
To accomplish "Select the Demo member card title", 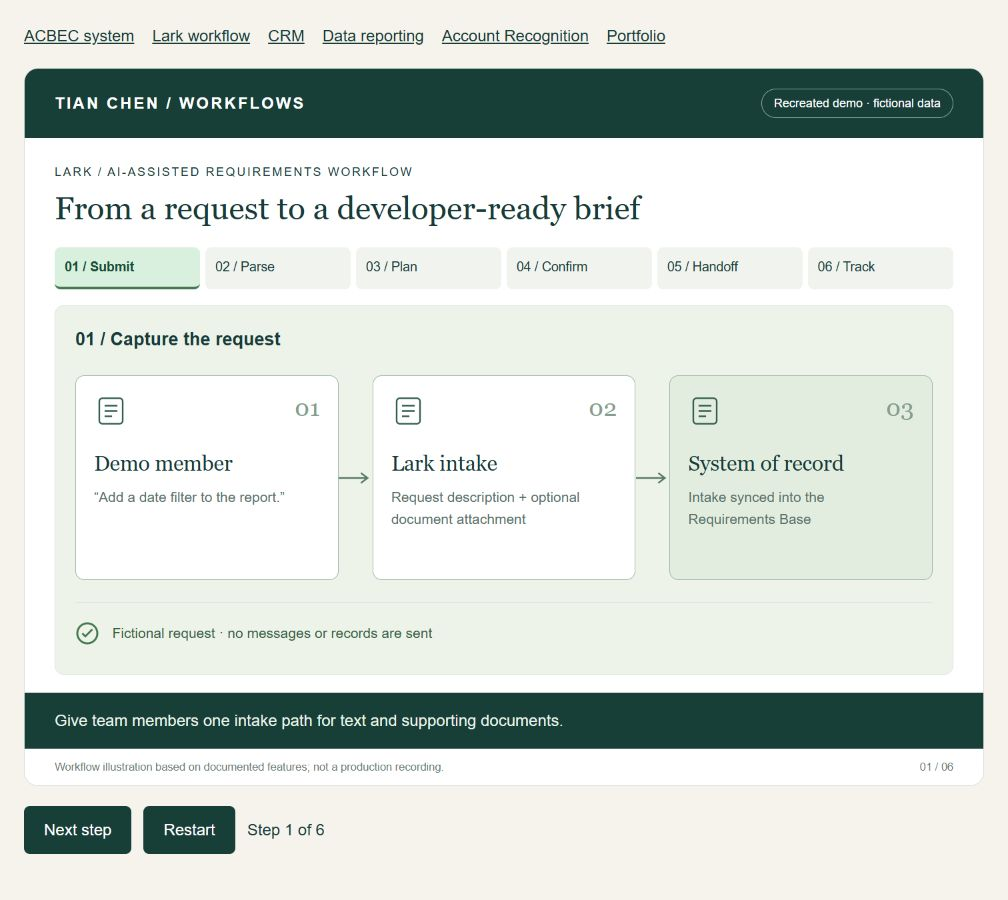I will 163,464.
